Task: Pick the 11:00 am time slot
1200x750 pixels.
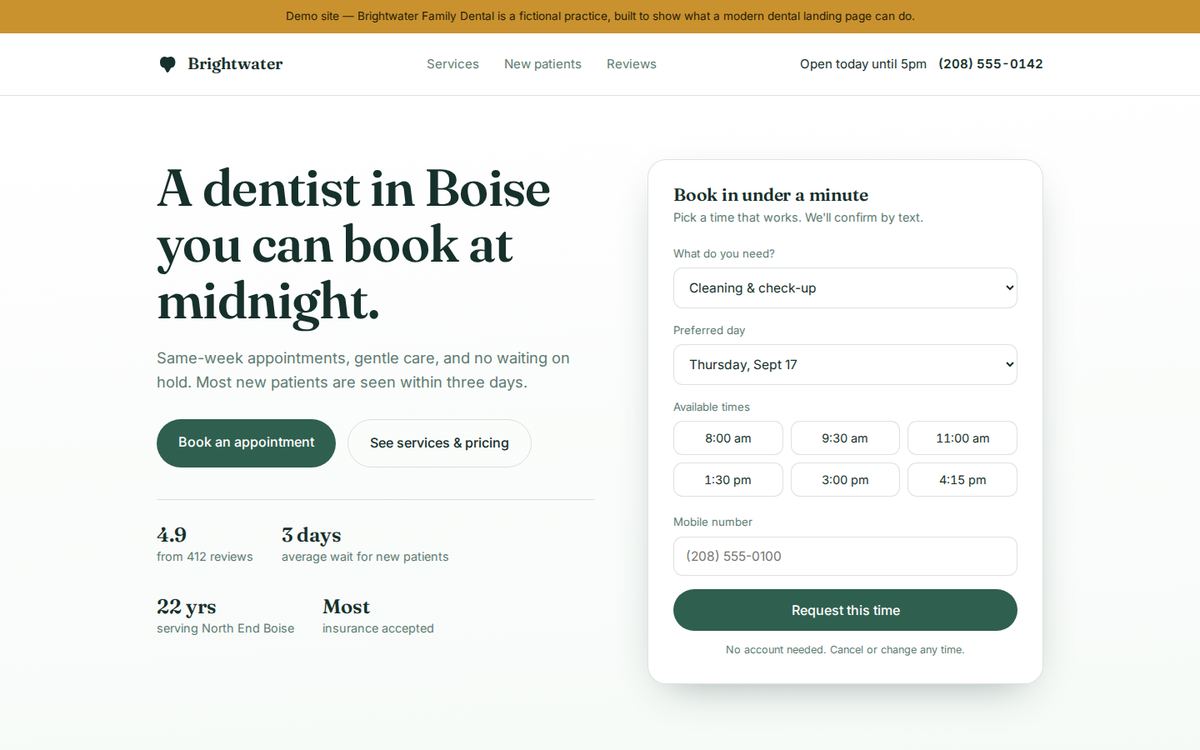Action: (963, 438)
